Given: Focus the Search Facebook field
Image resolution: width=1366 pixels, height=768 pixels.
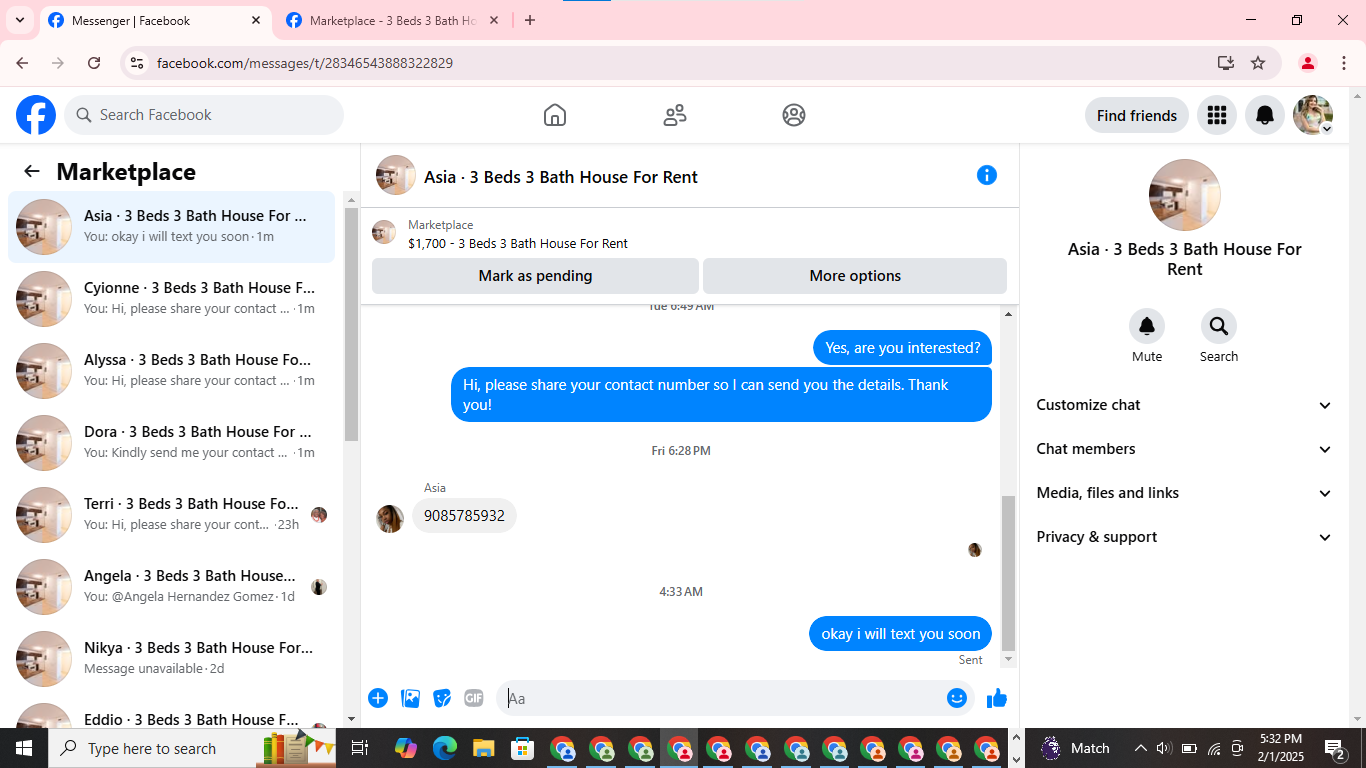Looking at the screenshot, I should (x=204, y=115).
